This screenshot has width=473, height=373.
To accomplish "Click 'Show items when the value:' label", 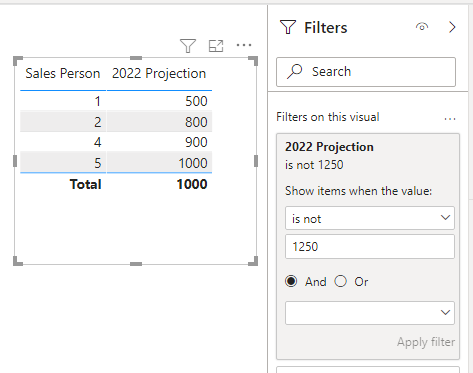I will click(x=358, y=191).
